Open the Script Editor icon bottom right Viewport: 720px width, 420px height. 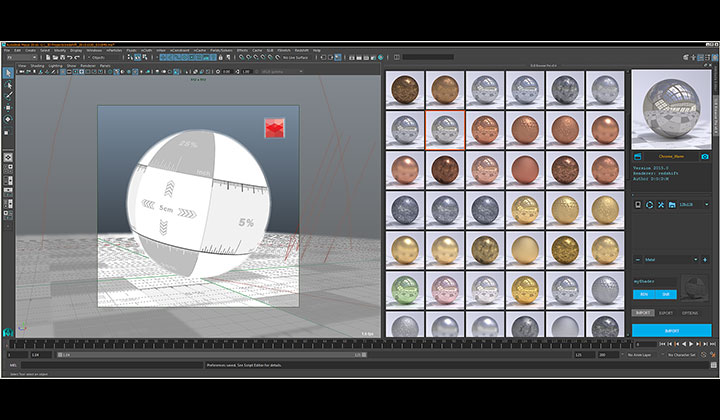pos(714,365)
